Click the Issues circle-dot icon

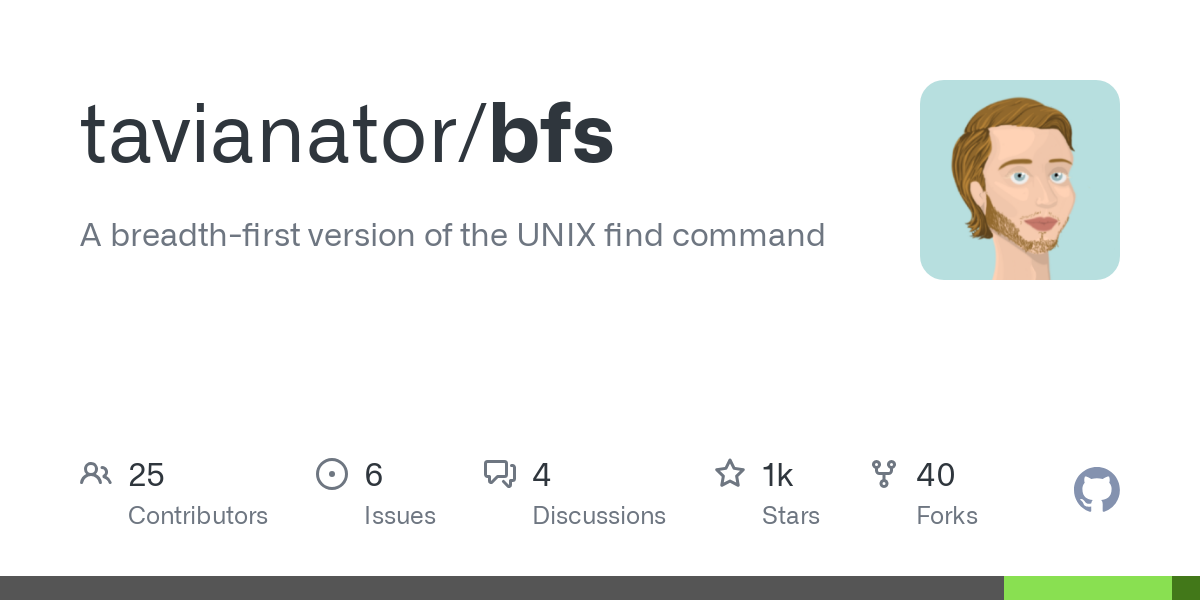[x=331, y=474]
